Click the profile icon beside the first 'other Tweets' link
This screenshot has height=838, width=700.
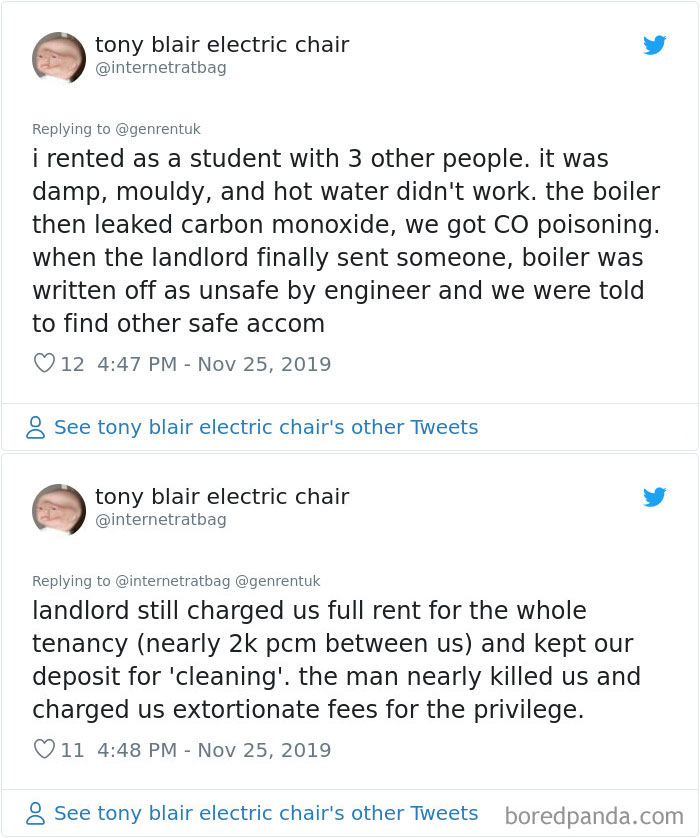(36, 427)
